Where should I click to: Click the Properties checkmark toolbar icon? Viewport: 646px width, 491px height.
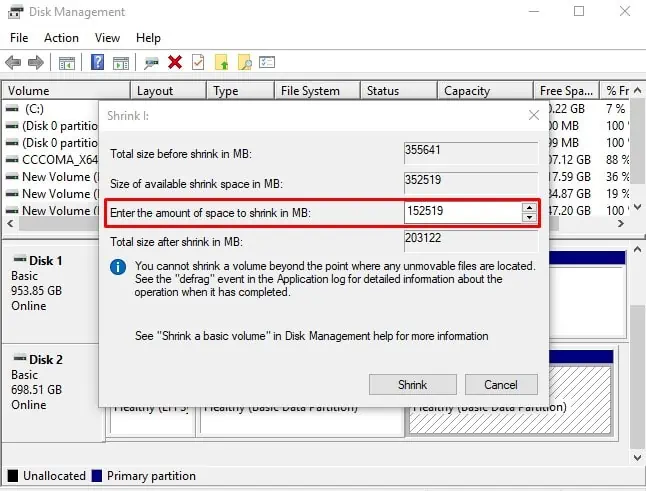click(198, 62)
